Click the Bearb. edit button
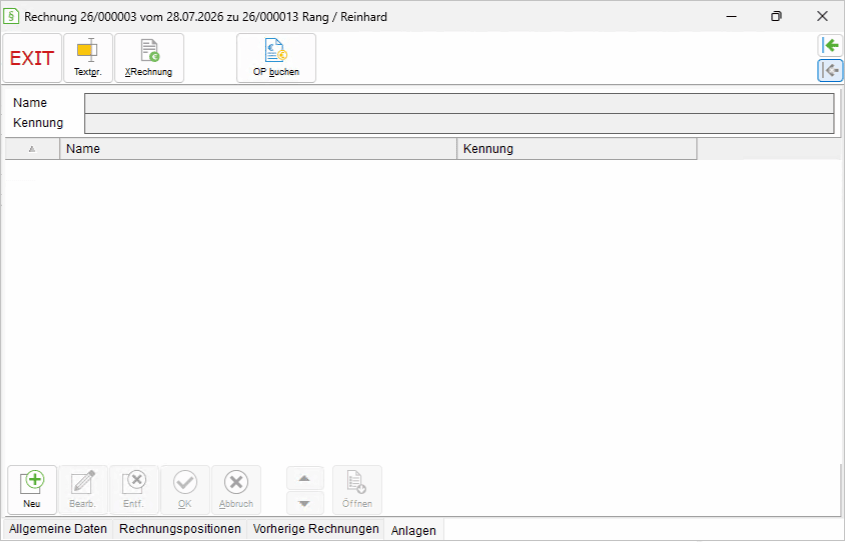 pyautogui.click(x=82, y=490)
